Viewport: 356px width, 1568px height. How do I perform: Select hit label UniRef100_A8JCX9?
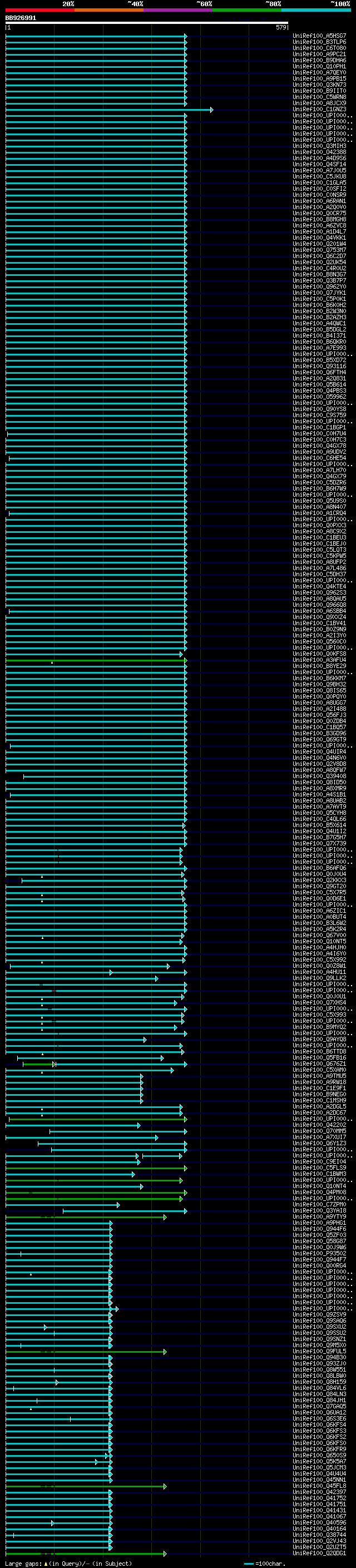(x=319, y=103)
